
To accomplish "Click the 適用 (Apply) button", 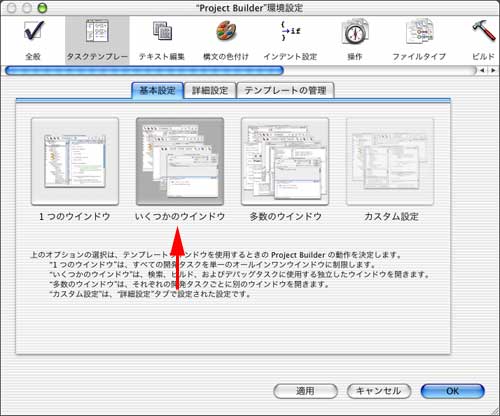I will point(305,391).
